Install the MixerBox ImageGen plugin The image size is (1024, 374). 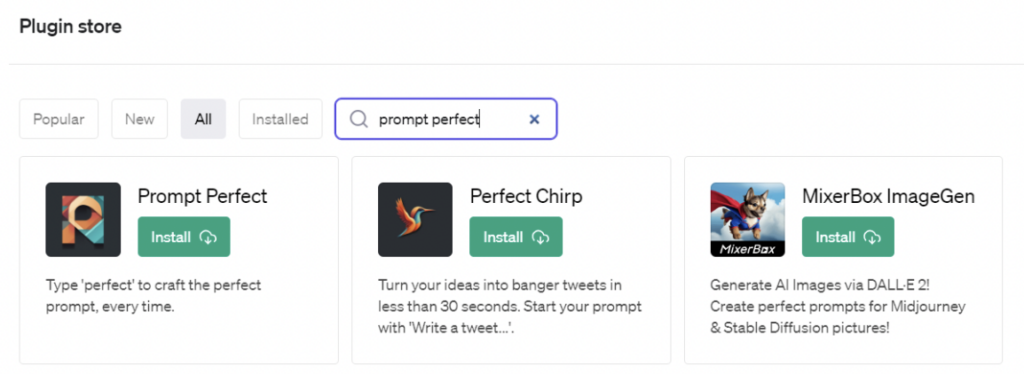pyautogui.click(x=848, y=237)
